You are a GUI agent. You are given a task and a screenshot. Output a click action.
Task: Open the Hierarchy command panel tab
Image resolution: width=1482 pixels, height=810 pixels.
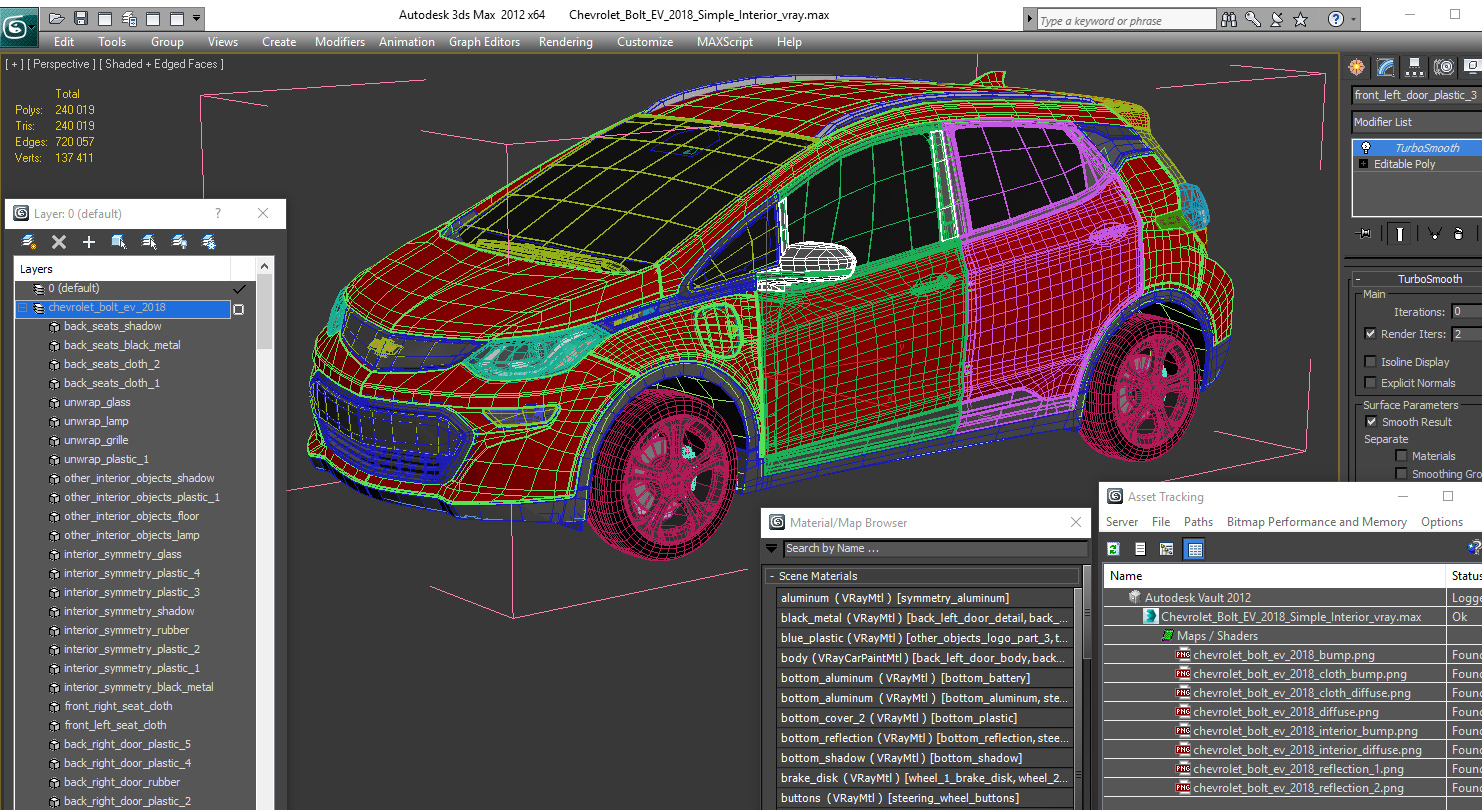tap(1414, 67)
